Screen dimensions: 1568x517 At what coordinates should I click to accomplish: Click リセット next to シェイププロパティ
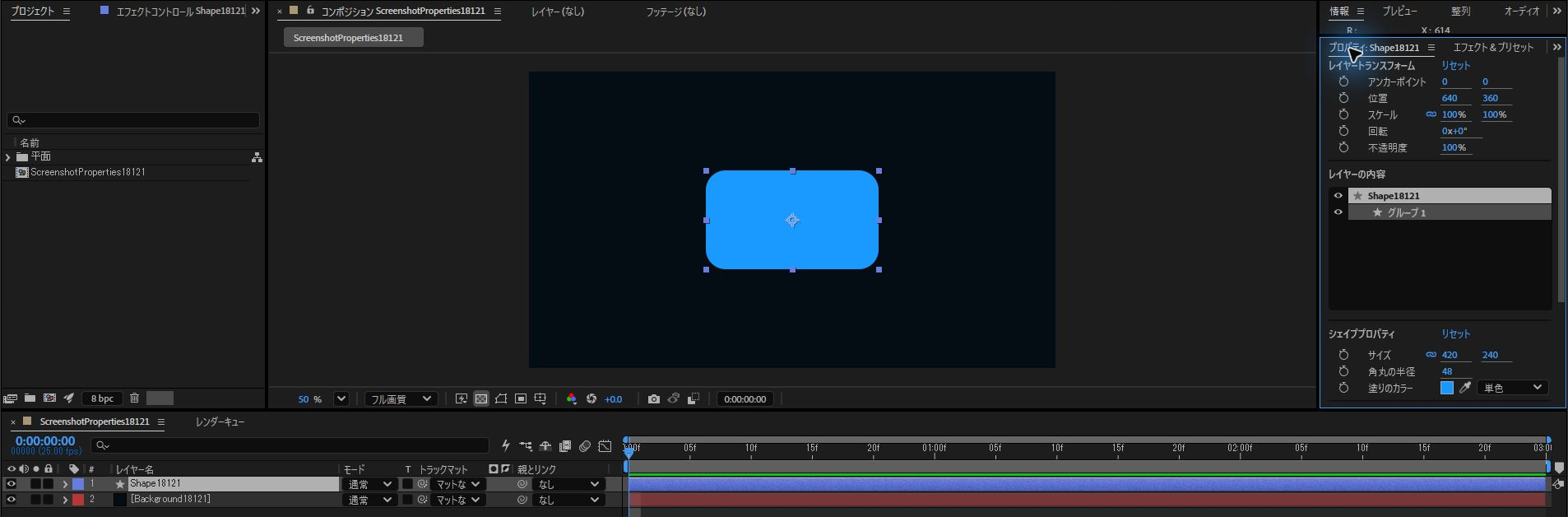pyautogui.click(x=1455, y=334)
